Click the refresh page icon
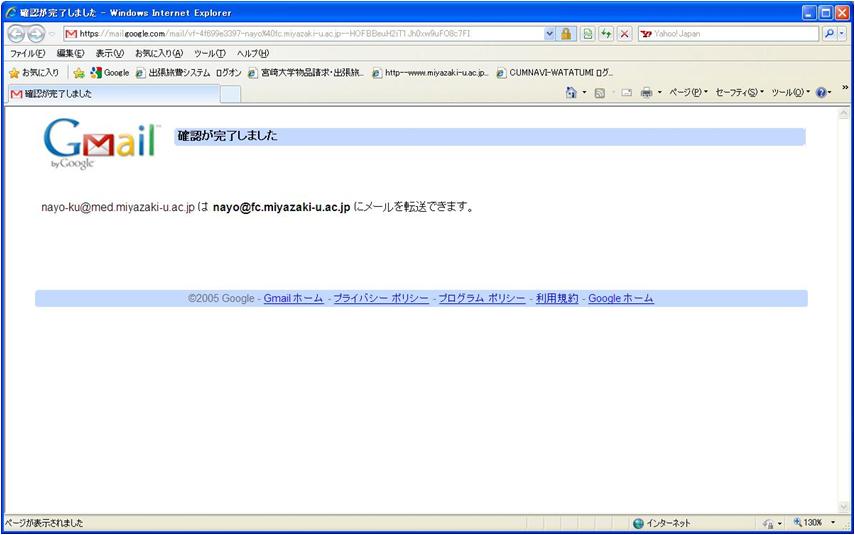The height and width of the screenshot is (535, 855). pyautogui.click(x=606, y=33)
